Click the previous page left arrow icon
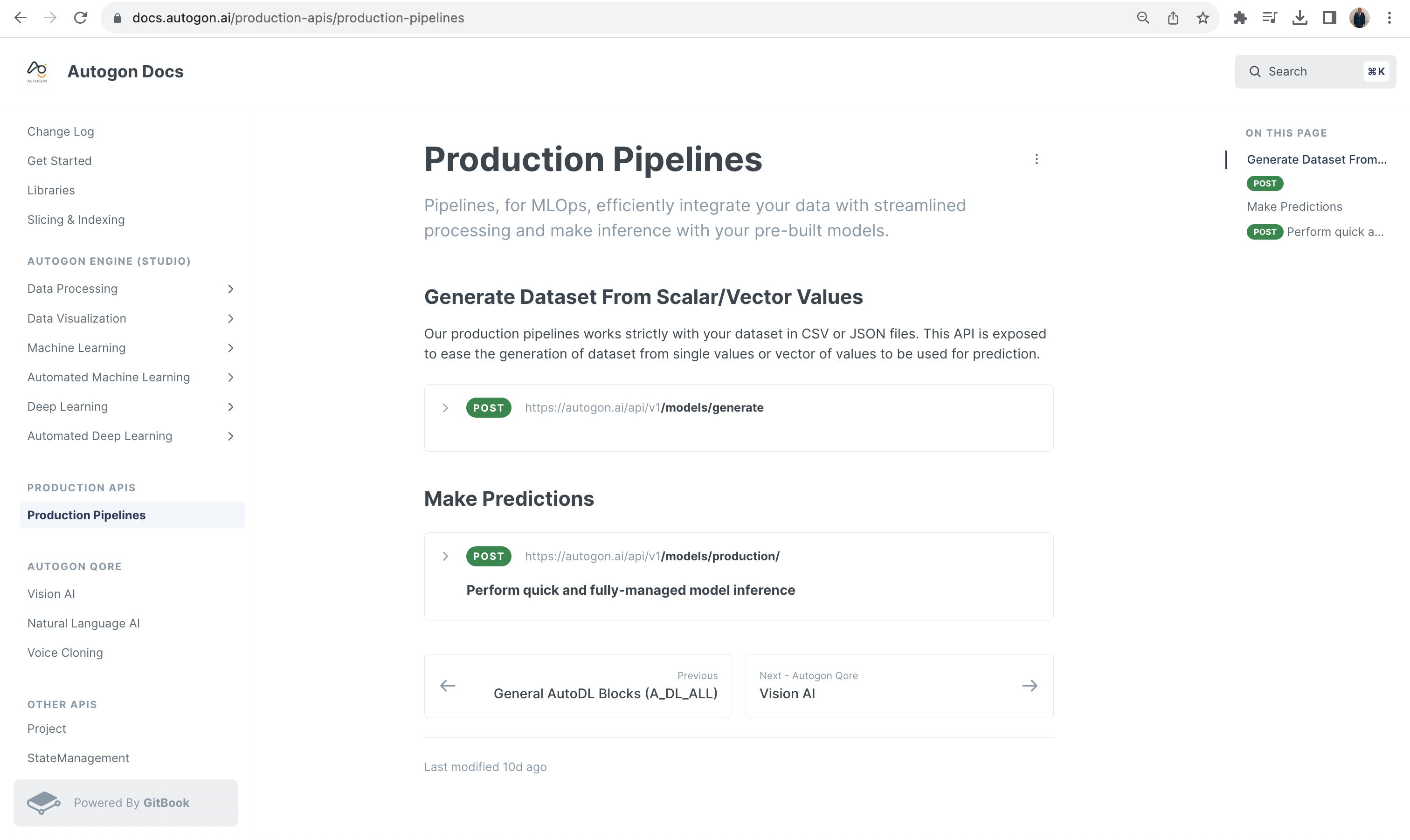Screen dimensions: 1410x840 [448, 685]
